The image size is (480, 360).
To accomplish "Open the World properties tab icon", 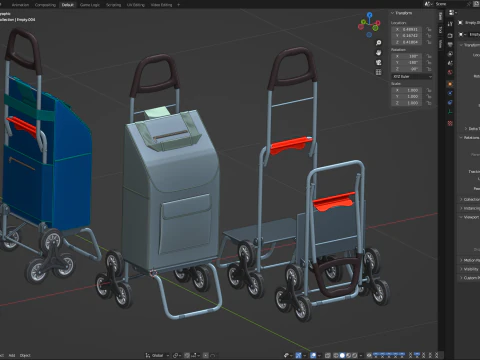I will pyautogui.click(x=450, y=72).
